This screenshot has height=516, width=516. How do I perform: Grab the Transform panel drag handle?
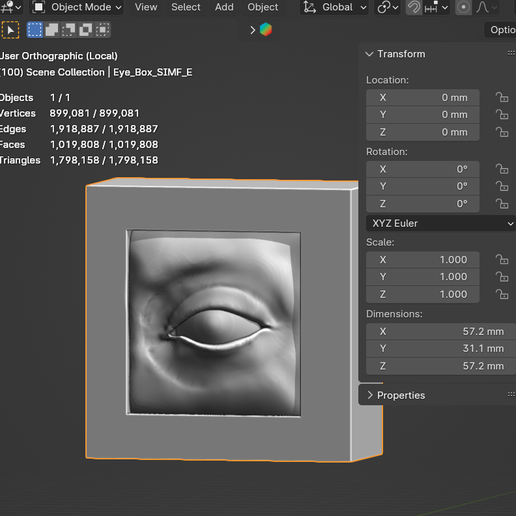coord(511,53)
